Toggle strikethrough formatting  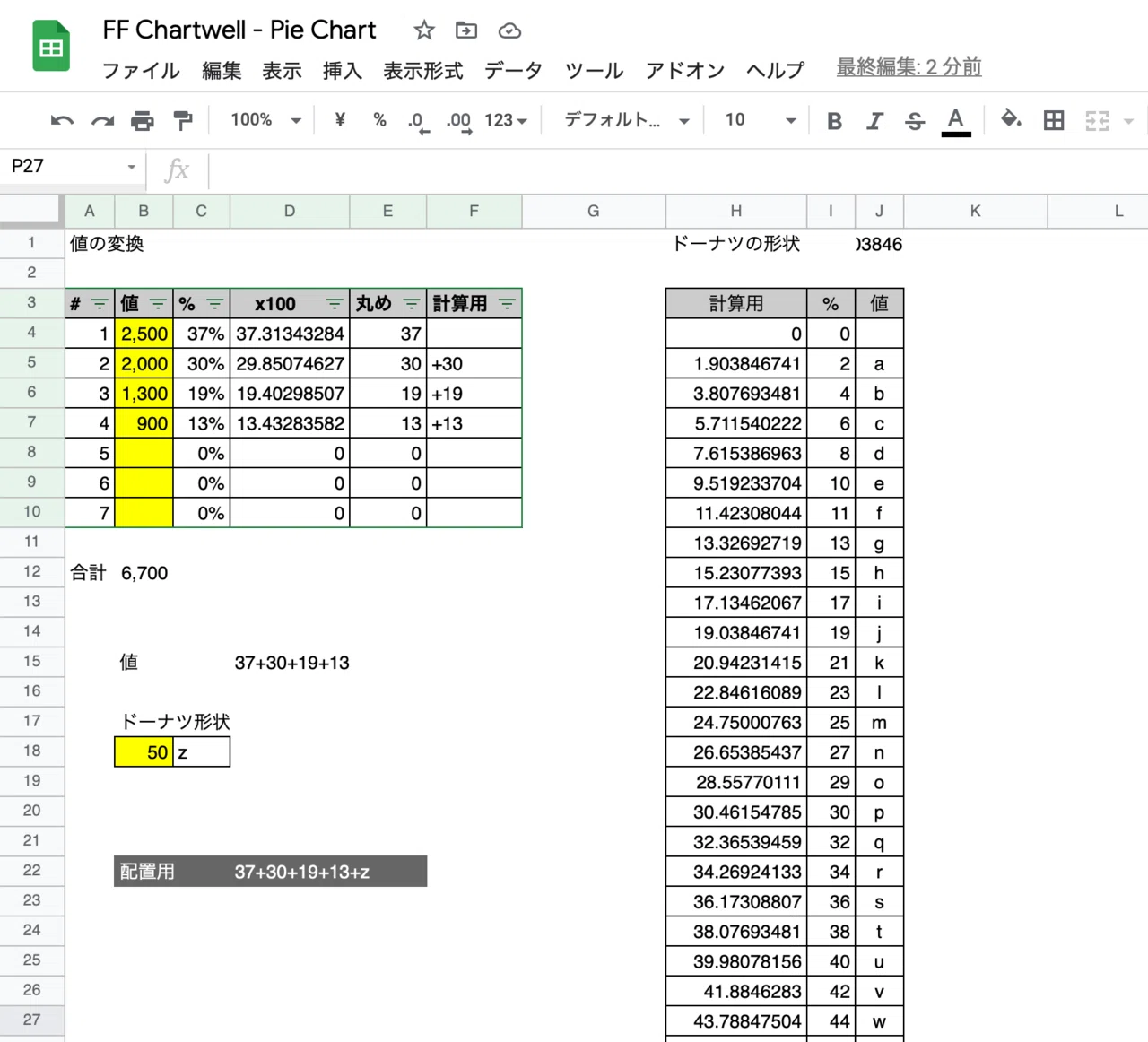pos(915,121)
